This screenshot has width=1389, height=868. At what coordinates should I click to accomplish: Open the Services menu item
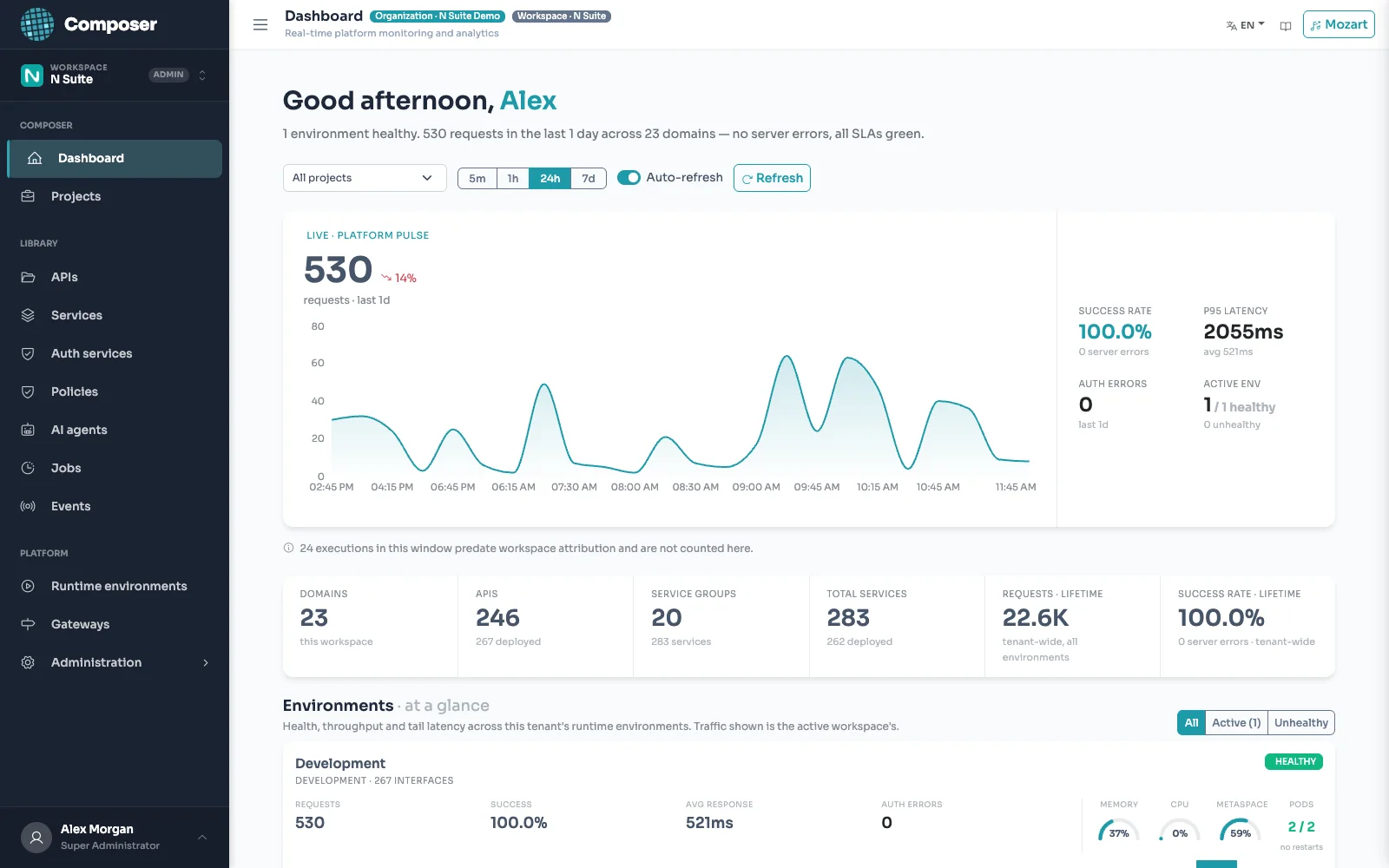click(x=115, y=315)
